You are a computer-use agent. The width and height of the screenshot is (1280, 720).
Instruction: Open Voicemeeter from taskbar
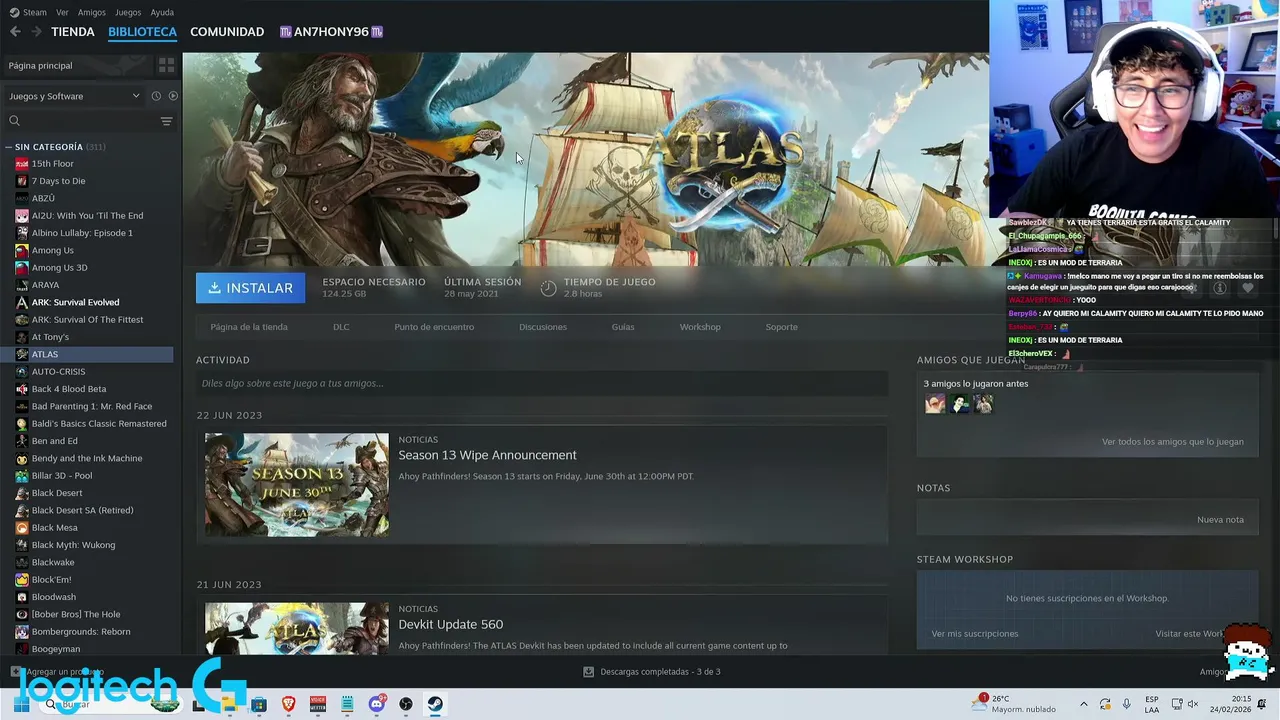[x=318, y=704]
